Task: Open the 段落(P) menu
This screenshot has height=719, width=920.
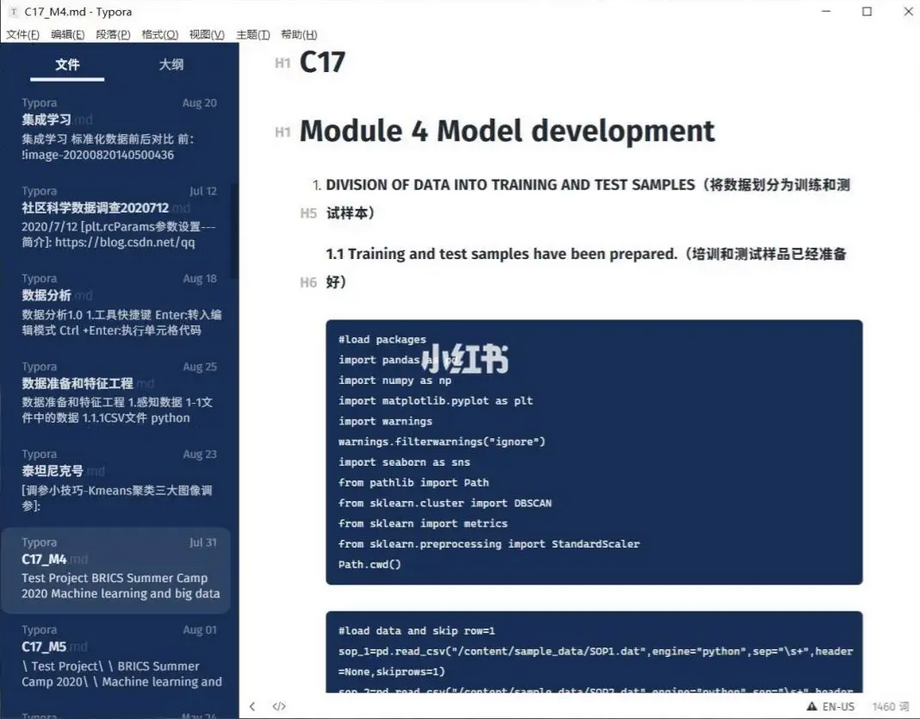Action: pos(113,35)
